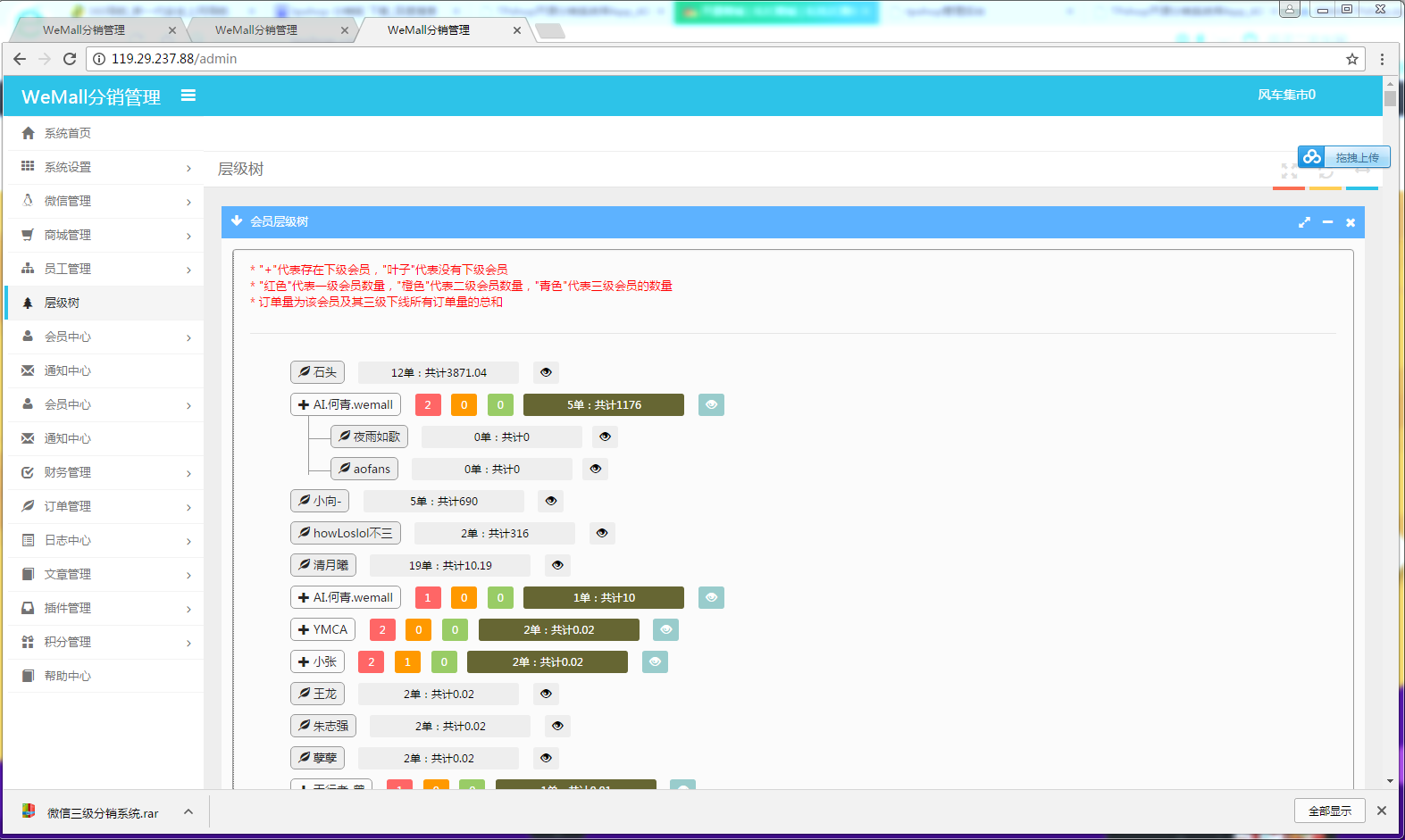Image resolution: width=1405 pixels, height=840 pixels.
Task: Expand the 订单管理 sidebar menu
Action: 104,506
